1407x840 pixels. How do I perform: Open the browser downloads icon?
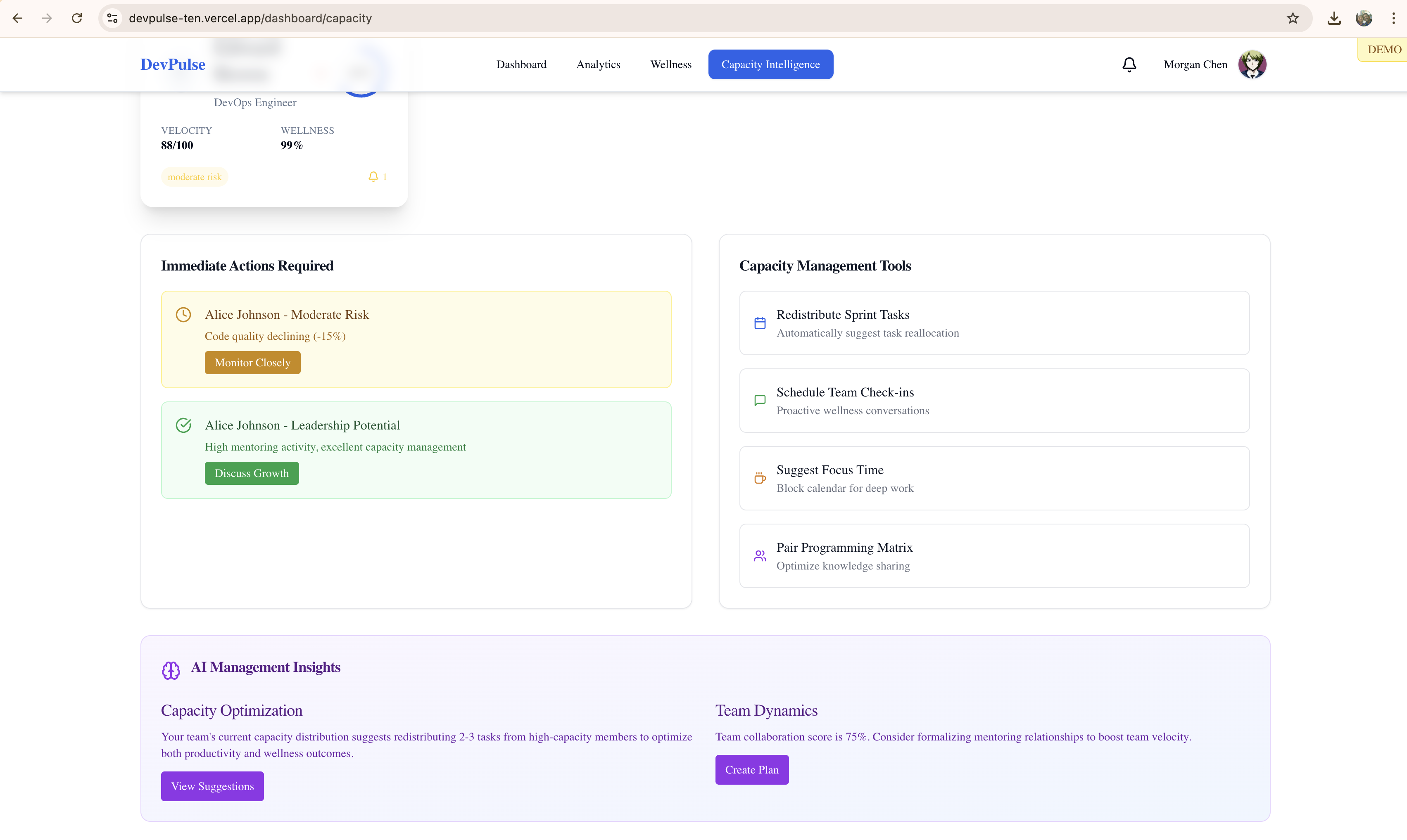1334,18
